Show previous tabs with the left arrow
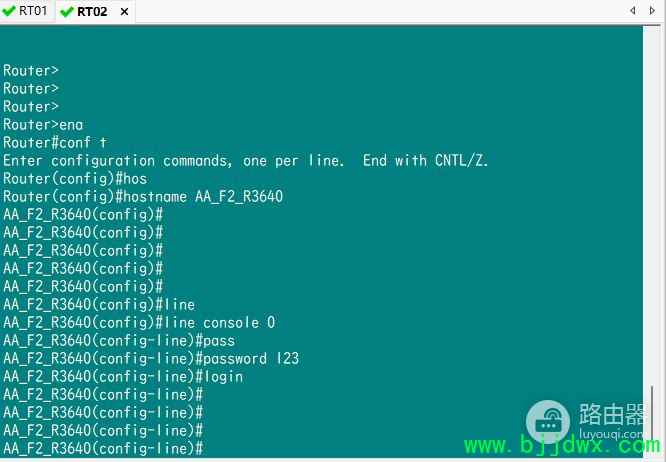 coord(632,10)
